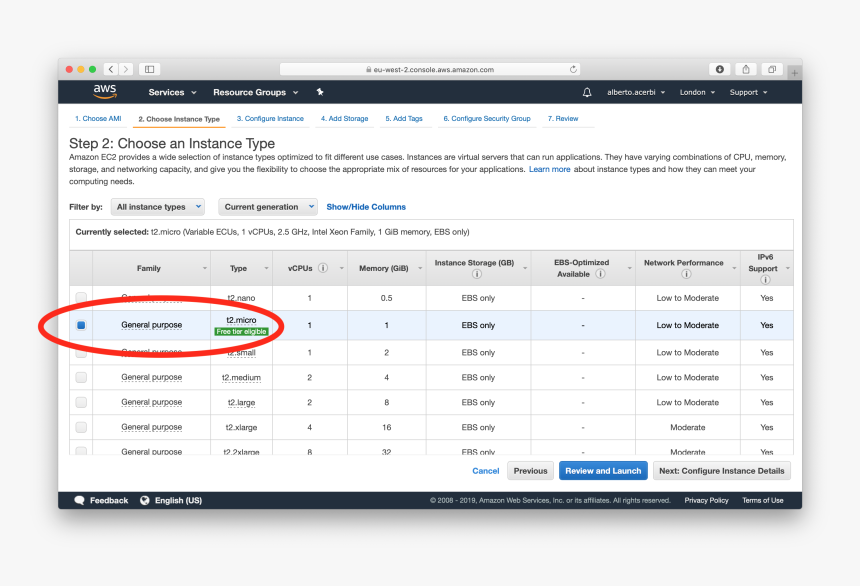Click the vCPUs info icon
This screenshot has width=860, height=586.
point(323,268)
